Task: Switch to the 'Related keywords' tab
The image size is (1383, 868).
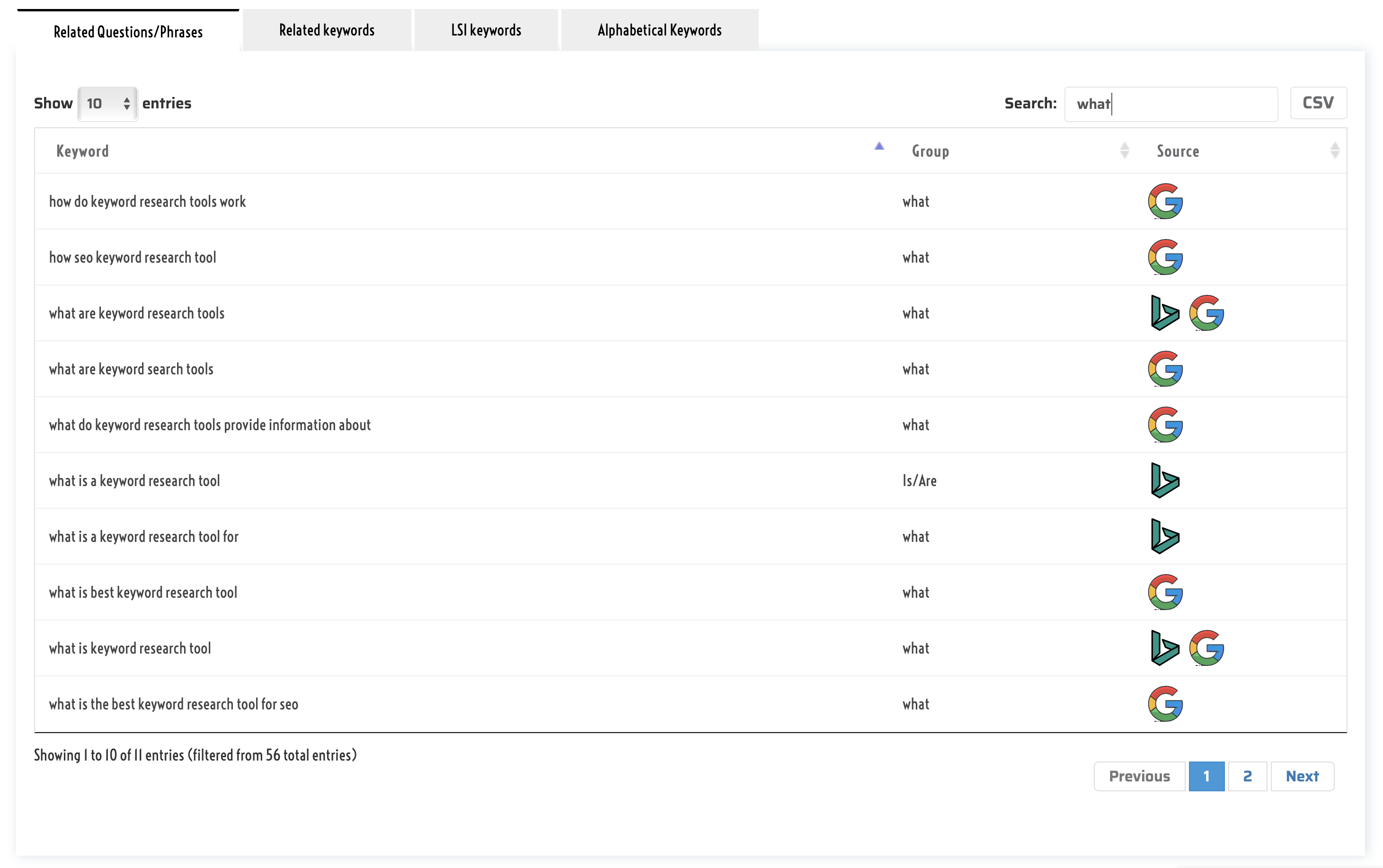Action: [326, 29]
